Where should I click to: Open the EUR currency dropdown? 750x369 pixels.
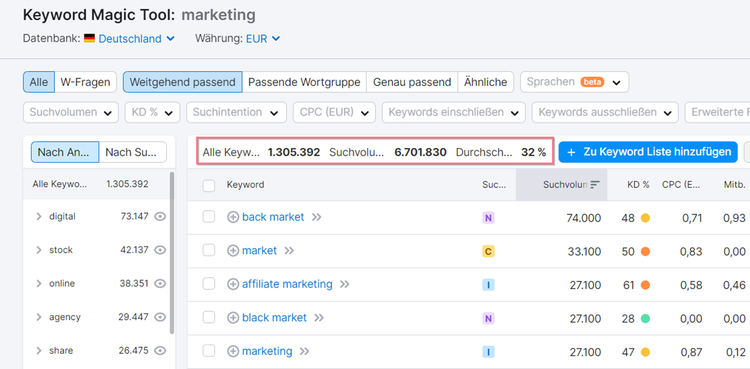(263, 39)
